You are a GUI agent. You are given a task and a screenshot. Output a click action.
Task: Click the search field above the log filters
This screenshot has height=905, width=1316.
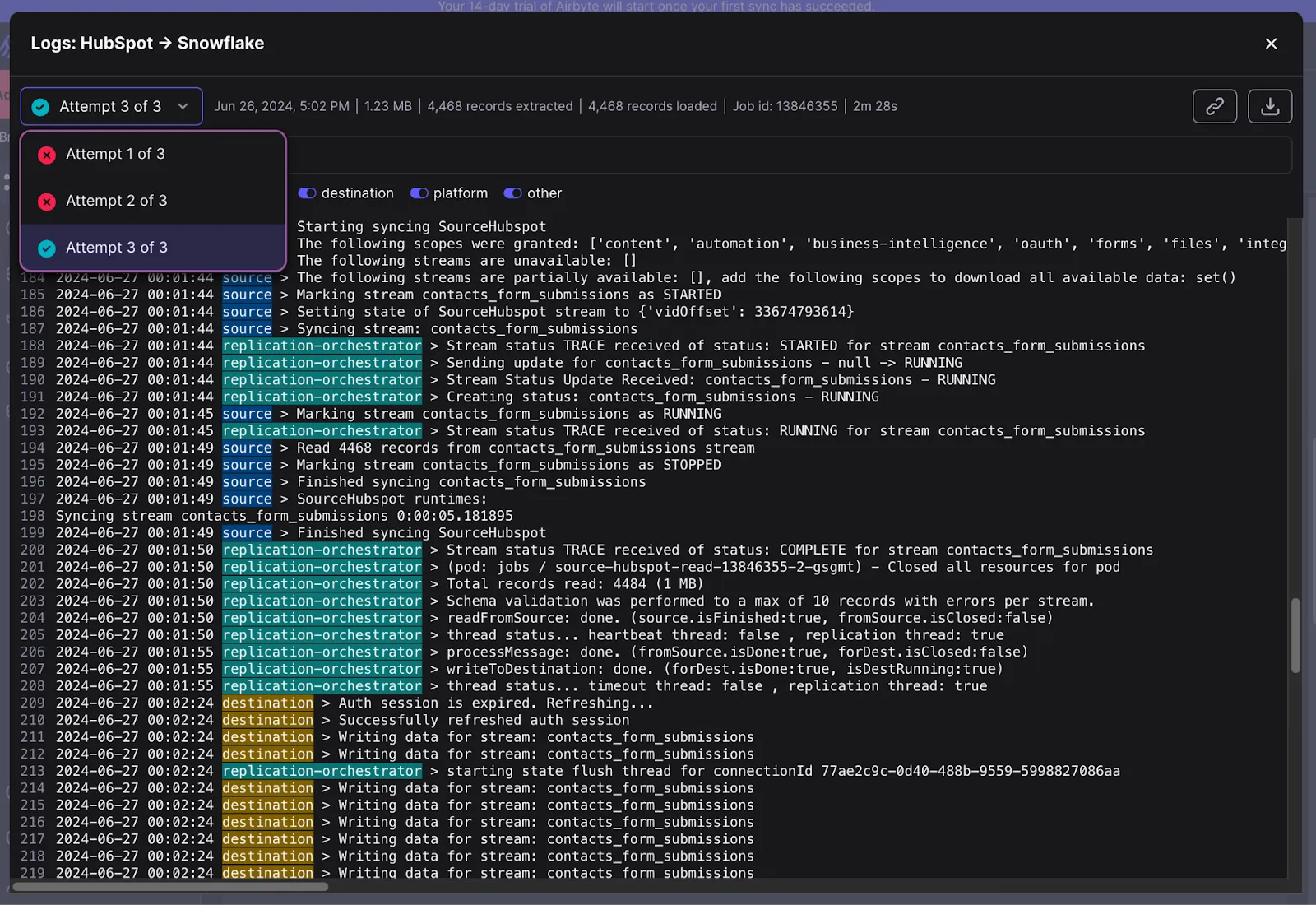[x=788, y=155]
